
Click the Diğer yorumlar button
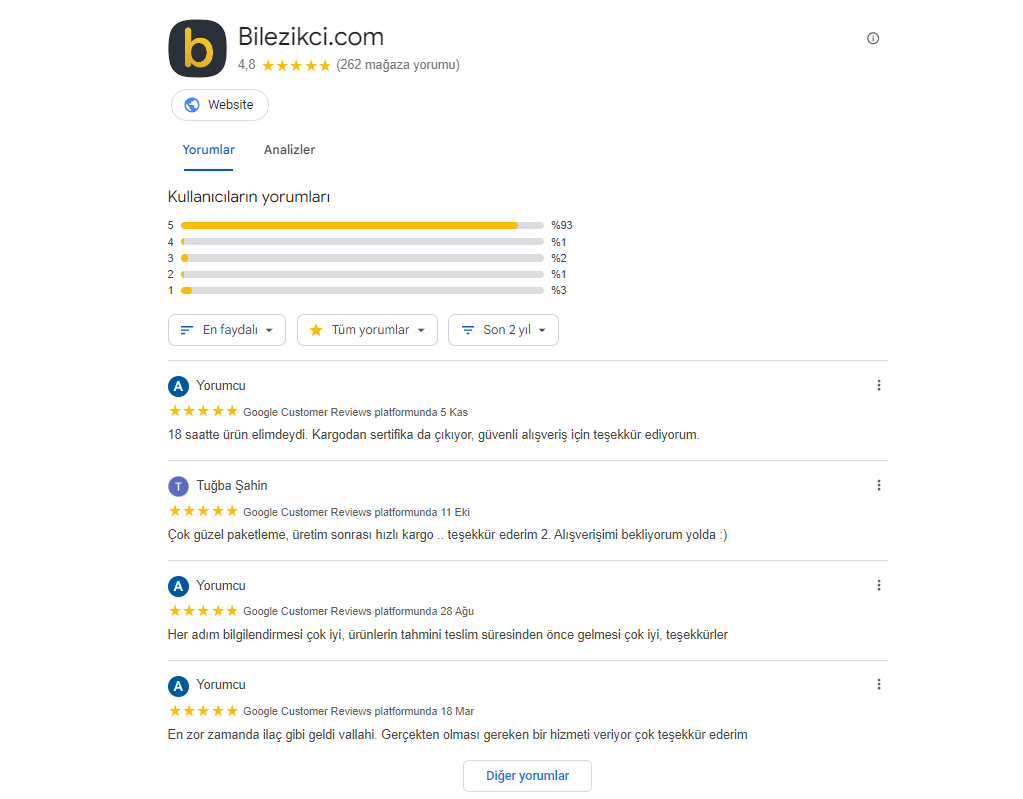pos(527,776)
